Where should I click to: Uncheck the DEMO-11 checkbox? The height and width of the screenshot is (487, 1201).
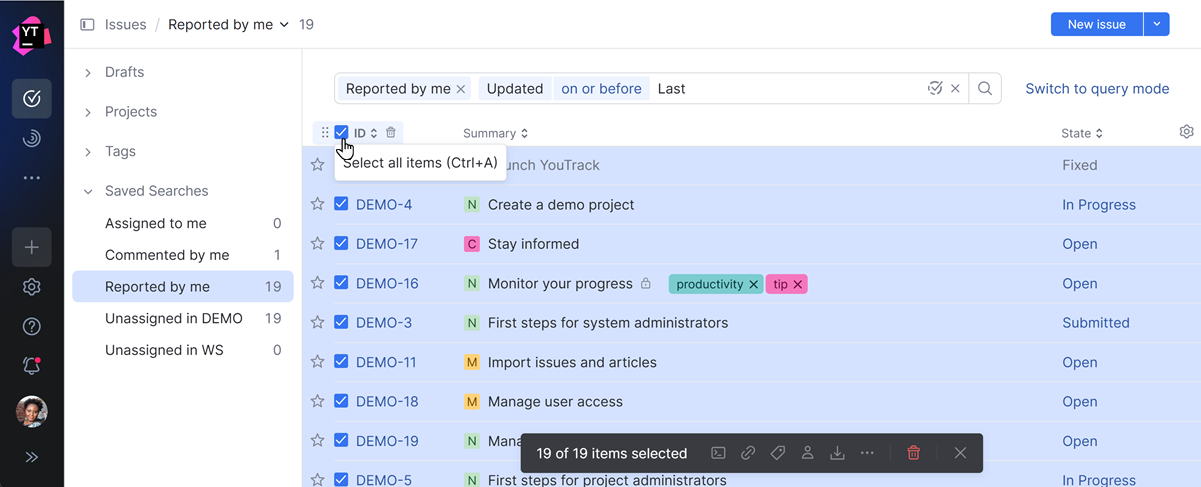coord(341,362)
